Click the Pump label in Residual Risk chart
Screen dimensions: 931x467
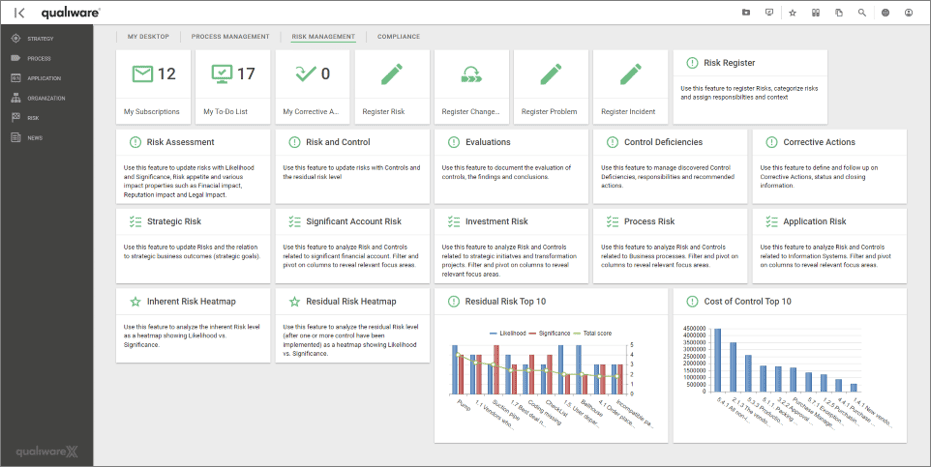(x=463, y=406)
